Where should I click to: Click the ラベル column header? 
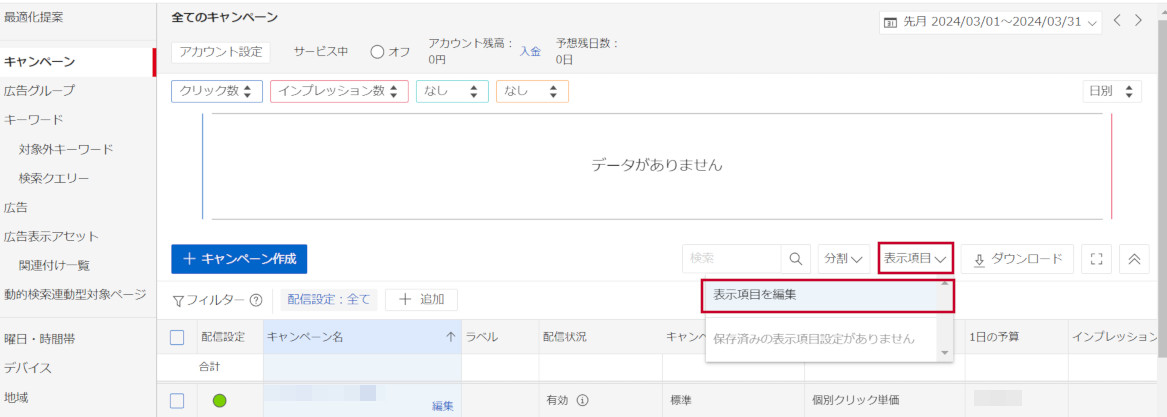[x=482, y=337]
